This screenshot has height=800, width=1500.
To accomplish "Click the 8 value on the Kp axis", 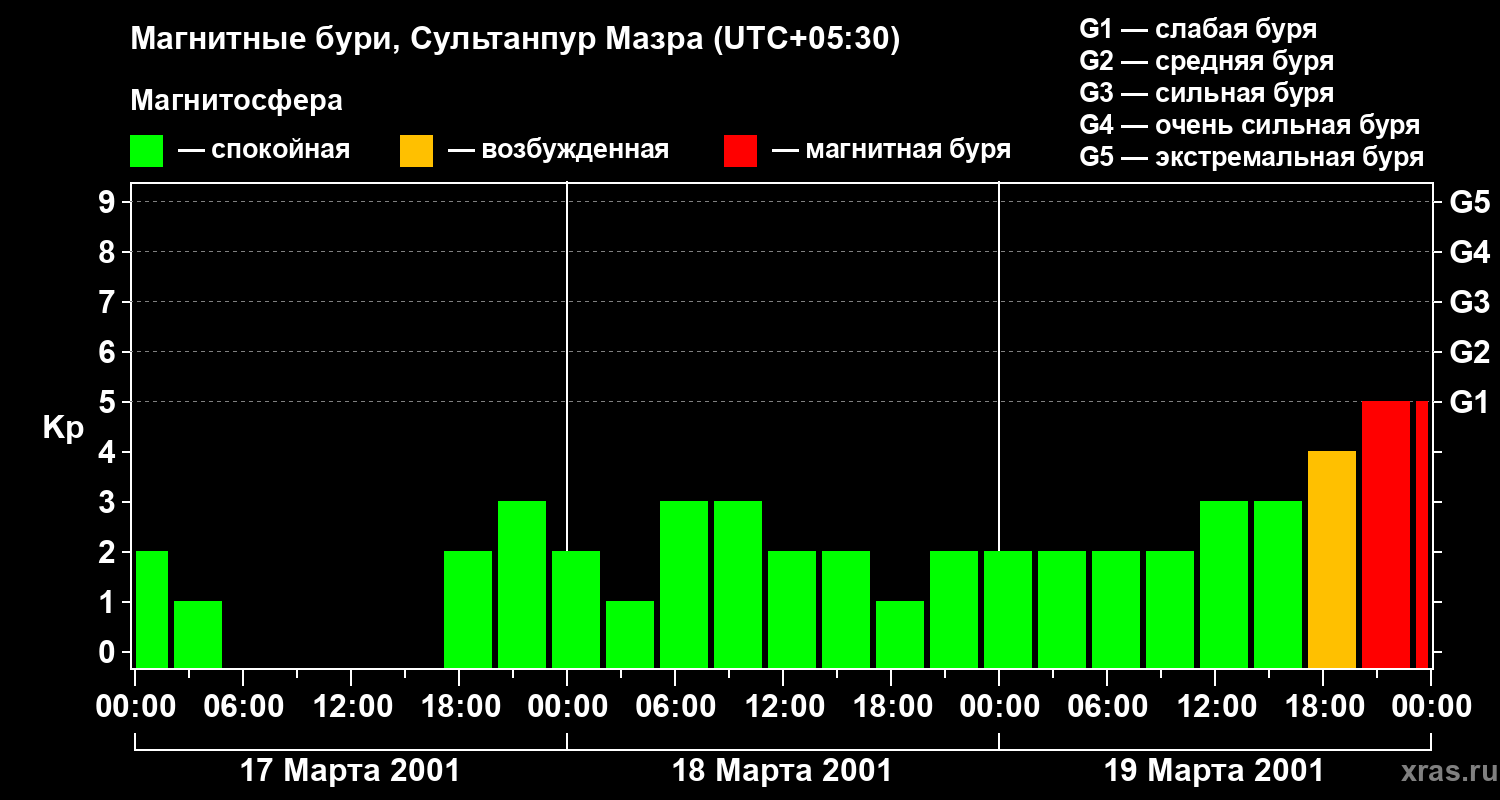I will [109, 252].
